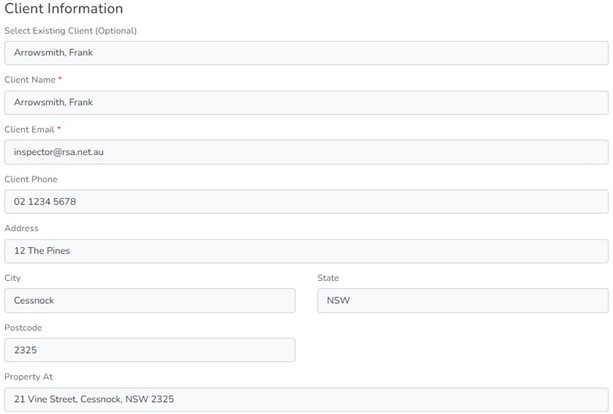Click the City label
Viewport: 613px width, 414px height.
coord(12,278)
